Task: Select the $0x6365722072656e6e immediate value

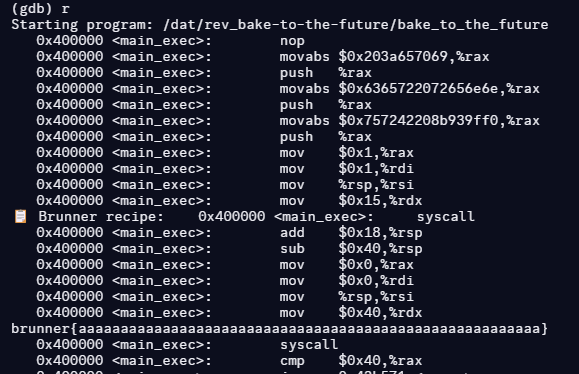Action: click(418, 89)
